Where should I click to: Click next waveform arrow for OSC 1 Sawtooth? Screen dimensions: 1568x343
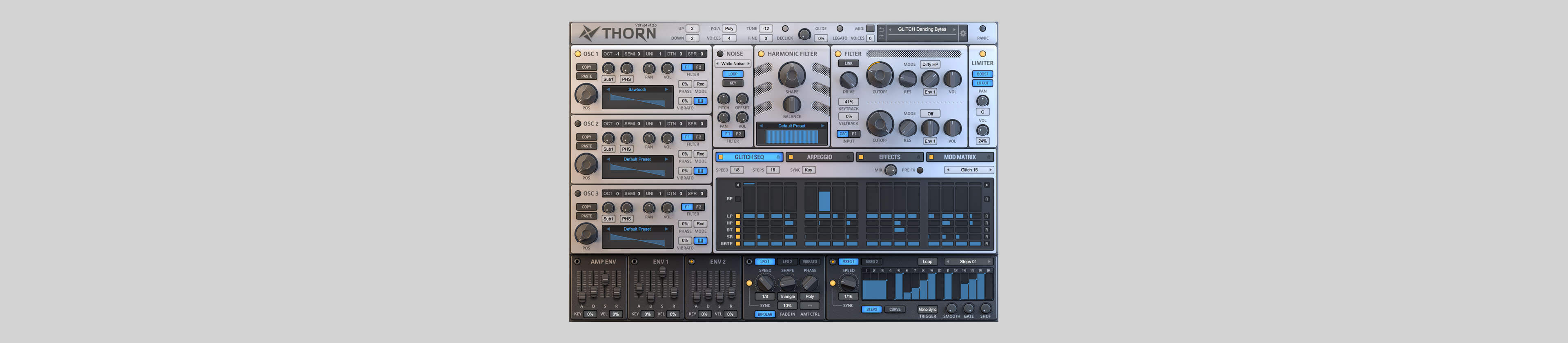666,89
